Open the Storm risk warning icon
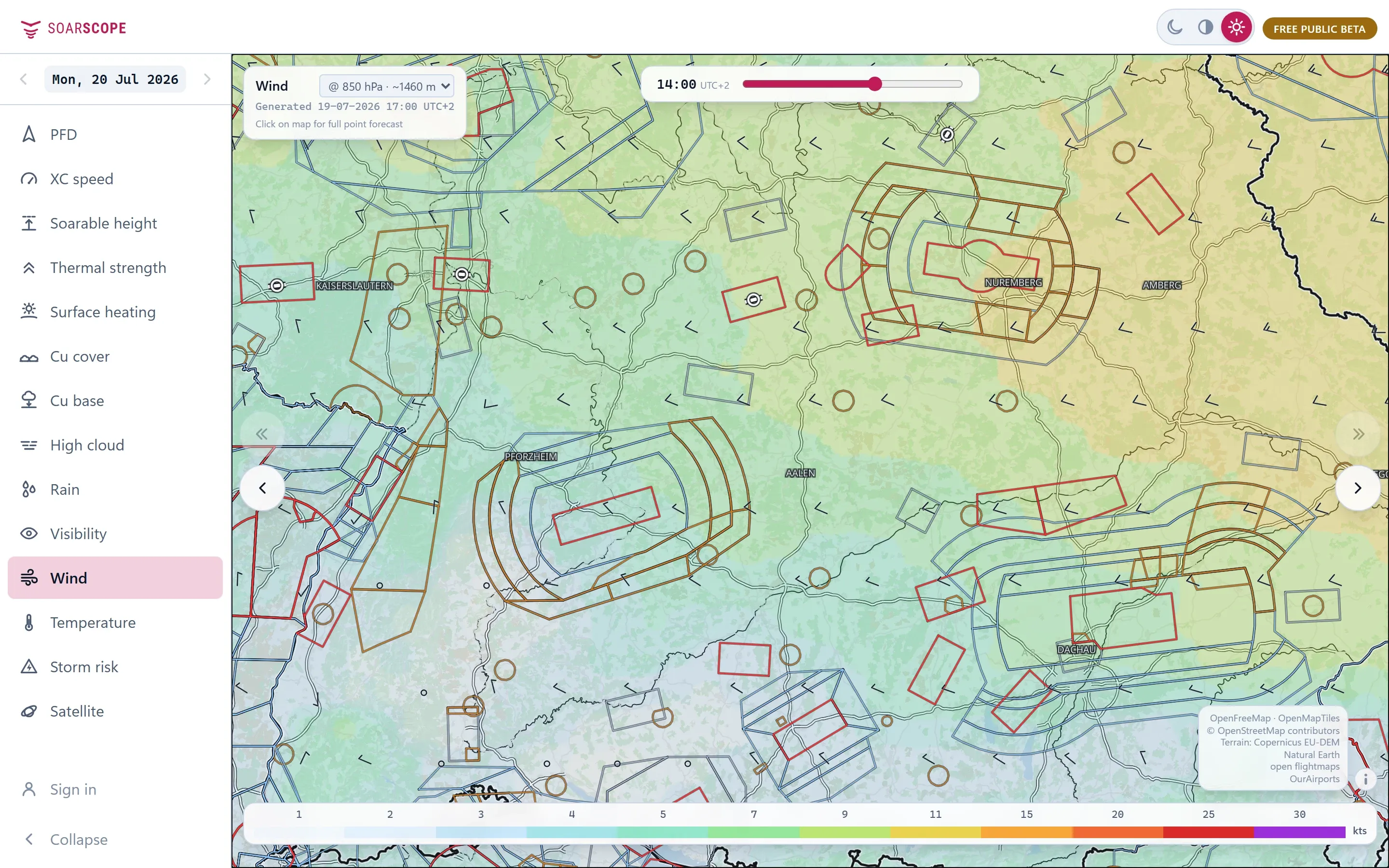Screen dimensions: 1389x868 tap(29, 667)
